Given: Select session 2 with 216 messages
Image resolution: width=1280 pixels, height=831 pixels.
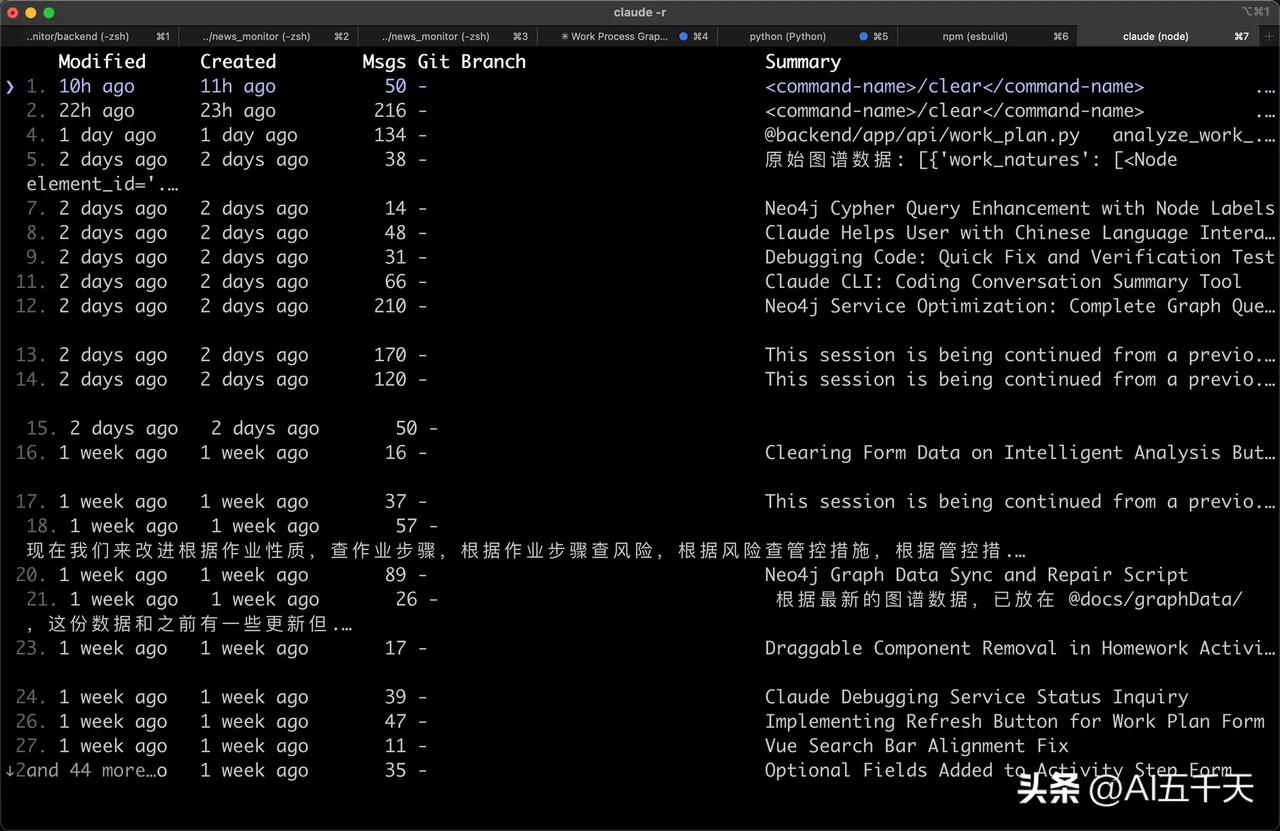Looking at the screenshot, I should [x=640, y=111].
